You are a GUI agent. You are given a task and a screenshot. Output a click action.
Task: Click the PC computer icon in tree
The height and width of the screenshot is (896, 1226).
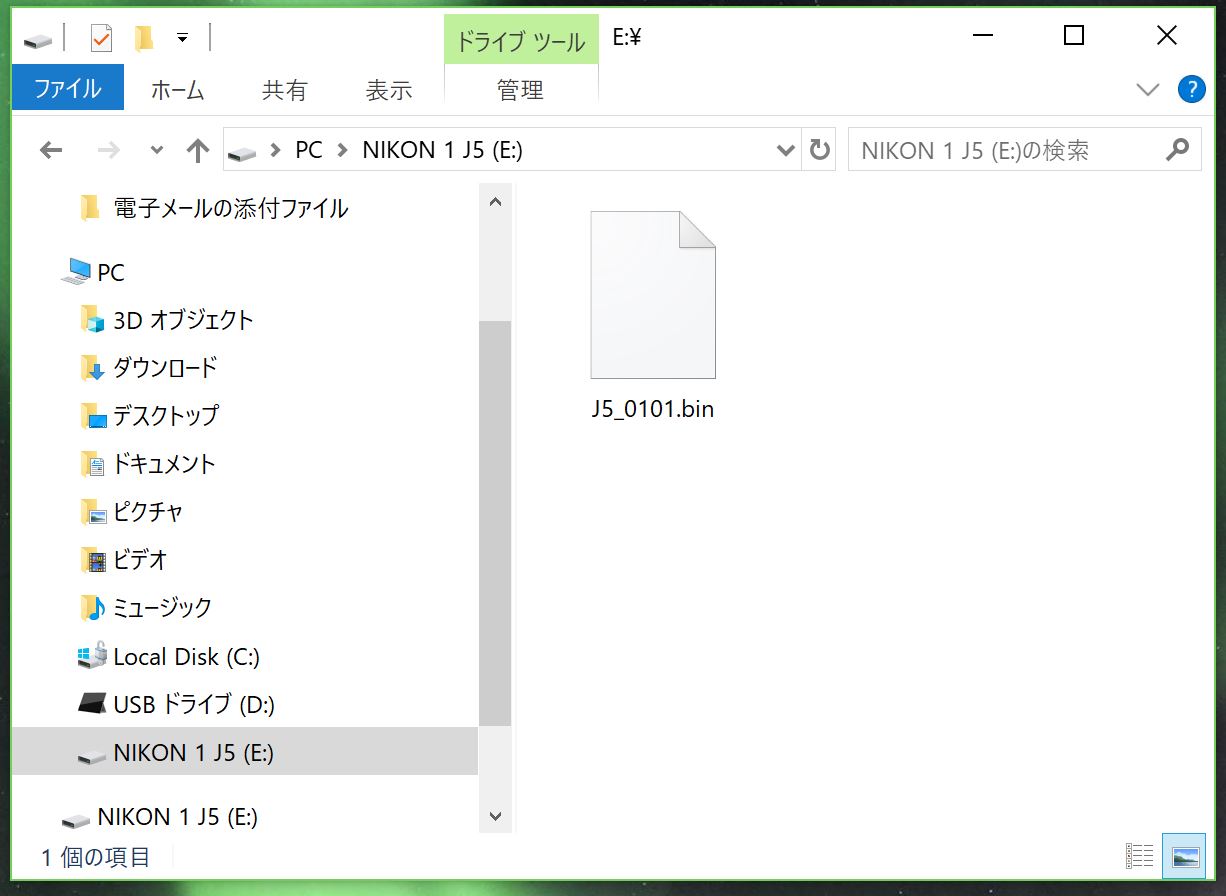(x=76, y=272)
